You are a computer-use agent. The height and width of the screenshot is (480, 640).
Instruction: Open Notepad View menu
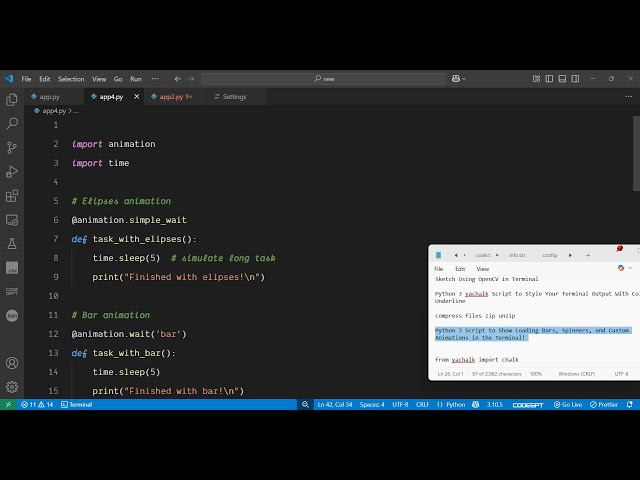[x=482, y=269]
